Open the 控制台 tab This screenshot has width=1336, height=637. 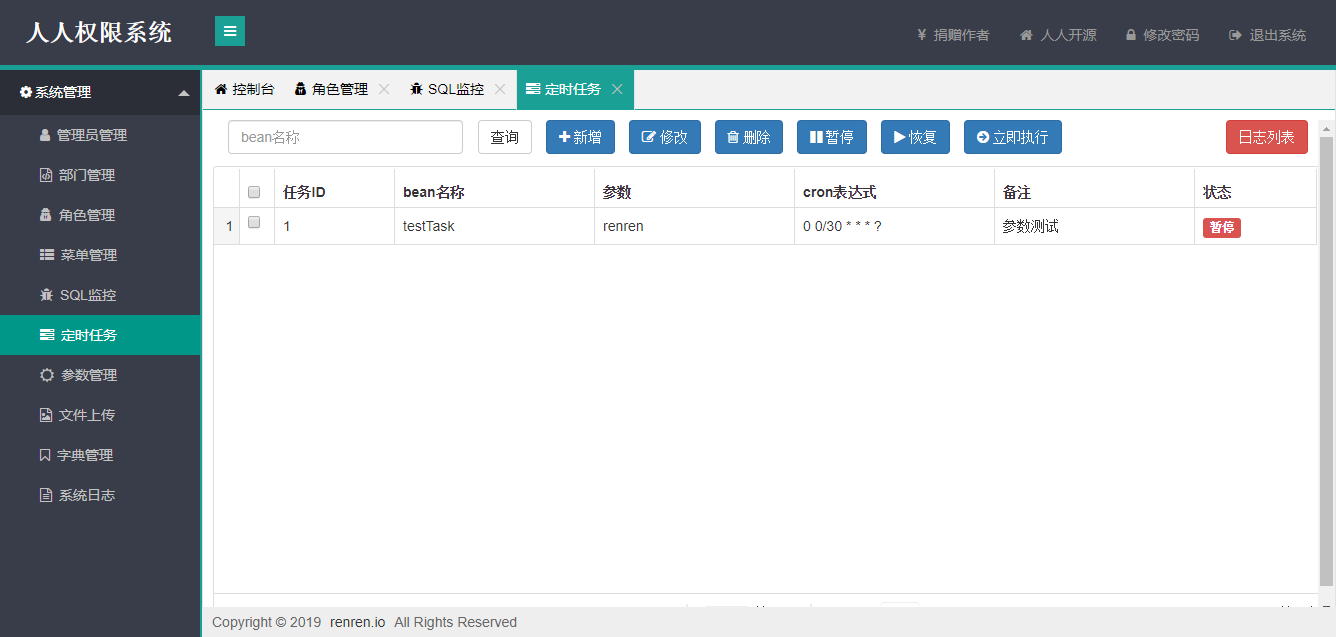point(244,89)
